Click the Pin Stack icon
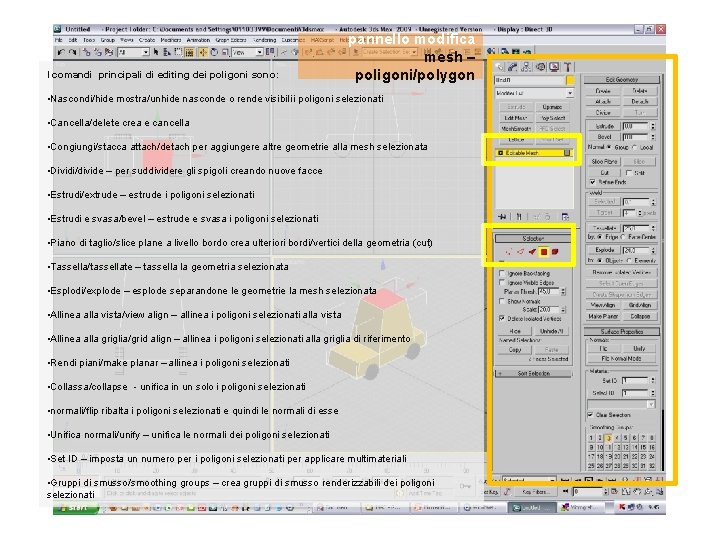Viewport: 720px width, 540px height. pyautogui.click(x=502, y=217)
